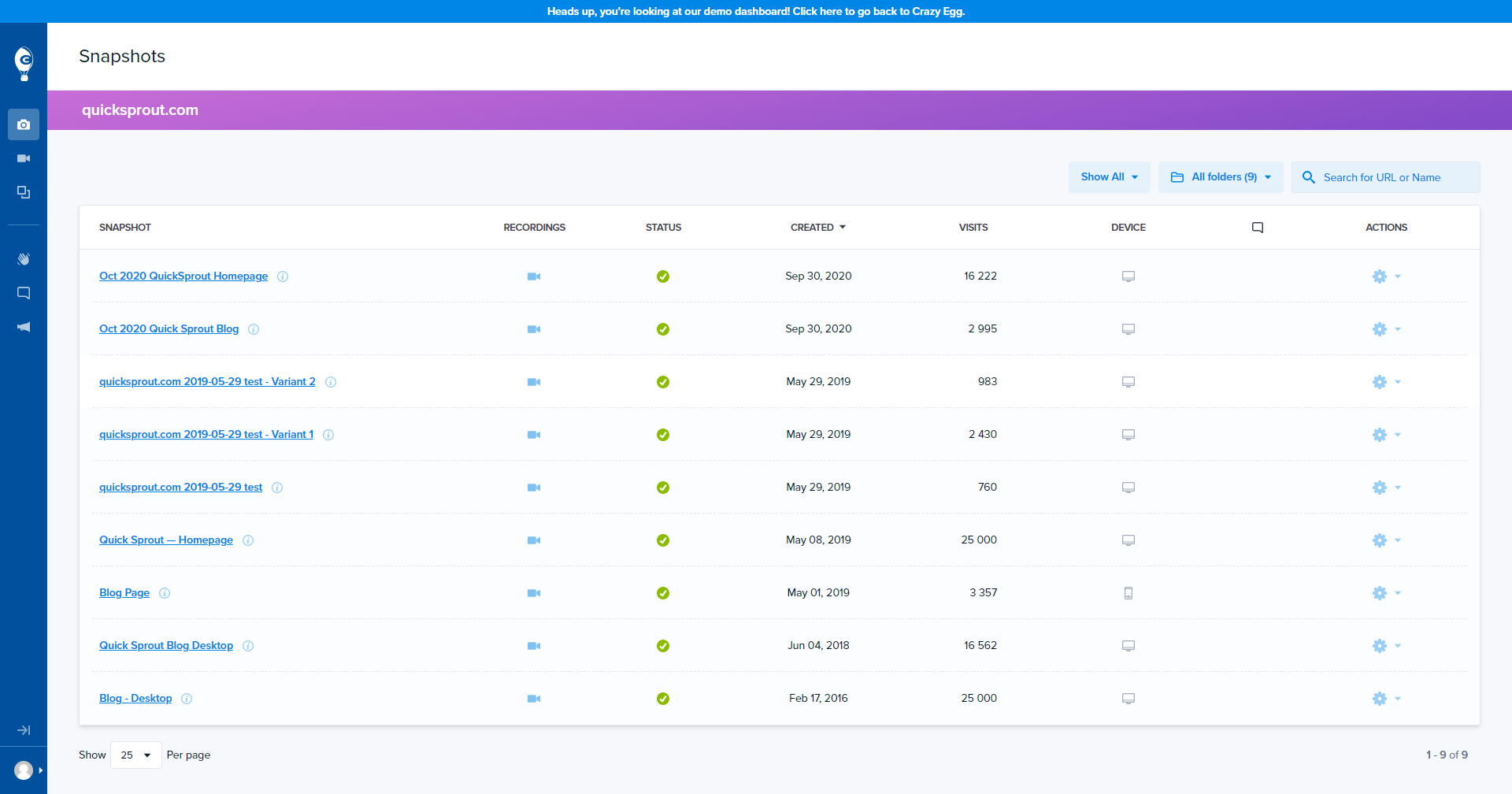
Task: Sort by the VISITS column header
Action: pyautogui.click(x=973, y=228)
